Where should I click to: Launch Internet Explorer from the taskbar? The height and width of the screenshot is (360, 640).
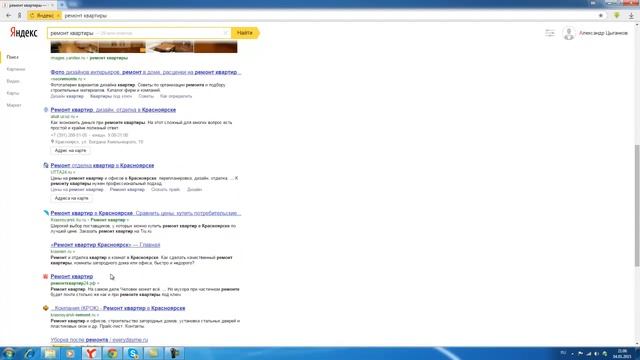(x=29, y=353)
